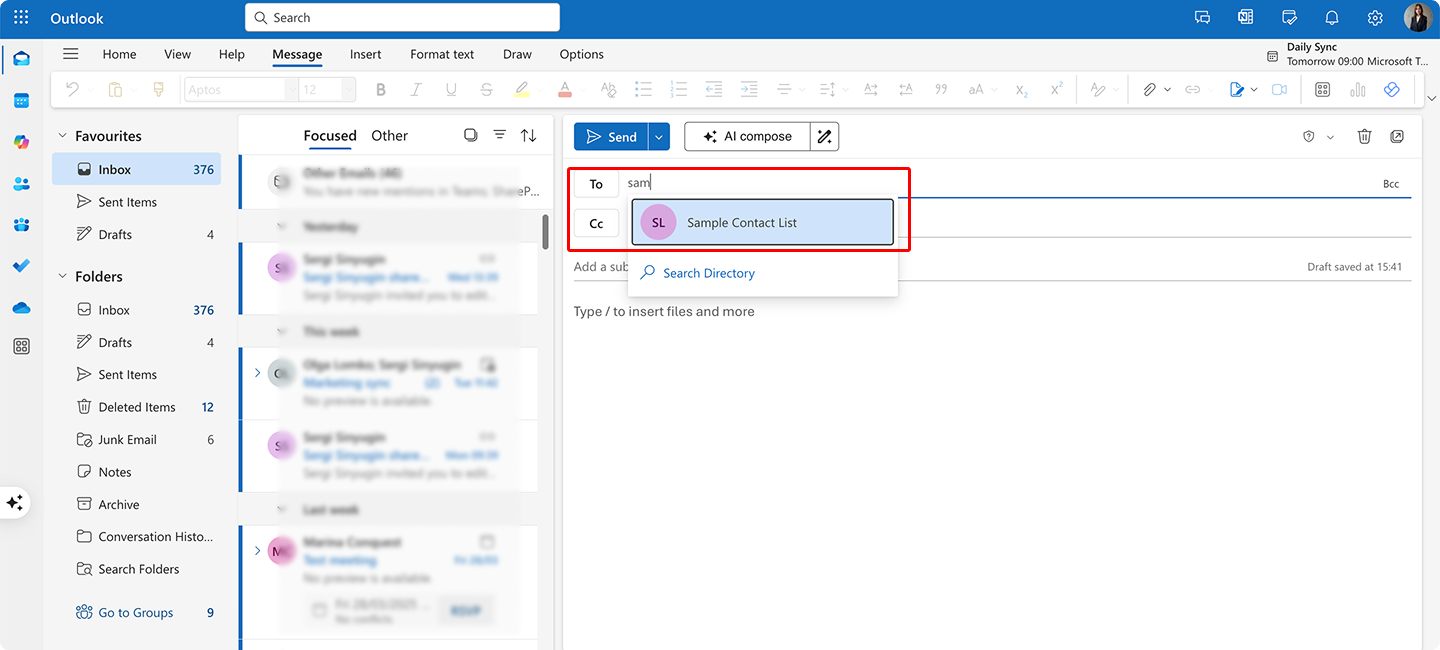Click the AI compose button
This screenshot has height=650, width=1440.
[747, 136]
